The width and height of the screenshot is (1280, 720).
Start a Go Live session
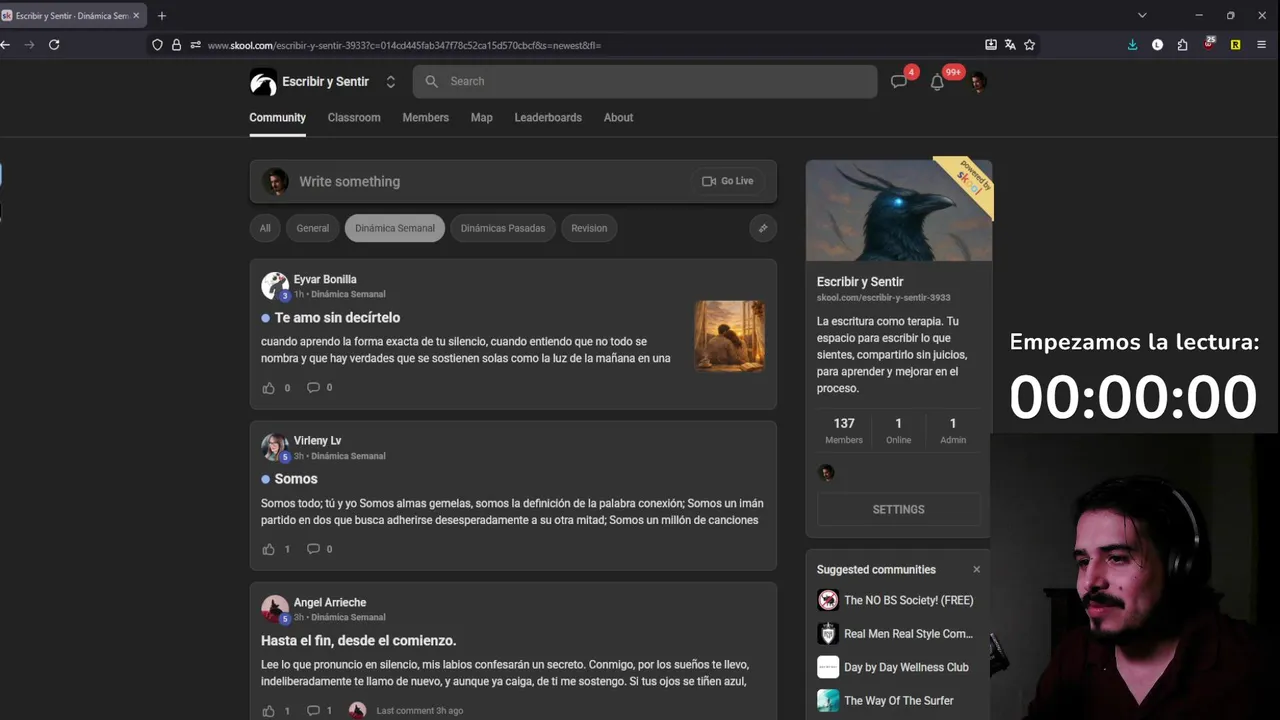(x=728, y=181)
